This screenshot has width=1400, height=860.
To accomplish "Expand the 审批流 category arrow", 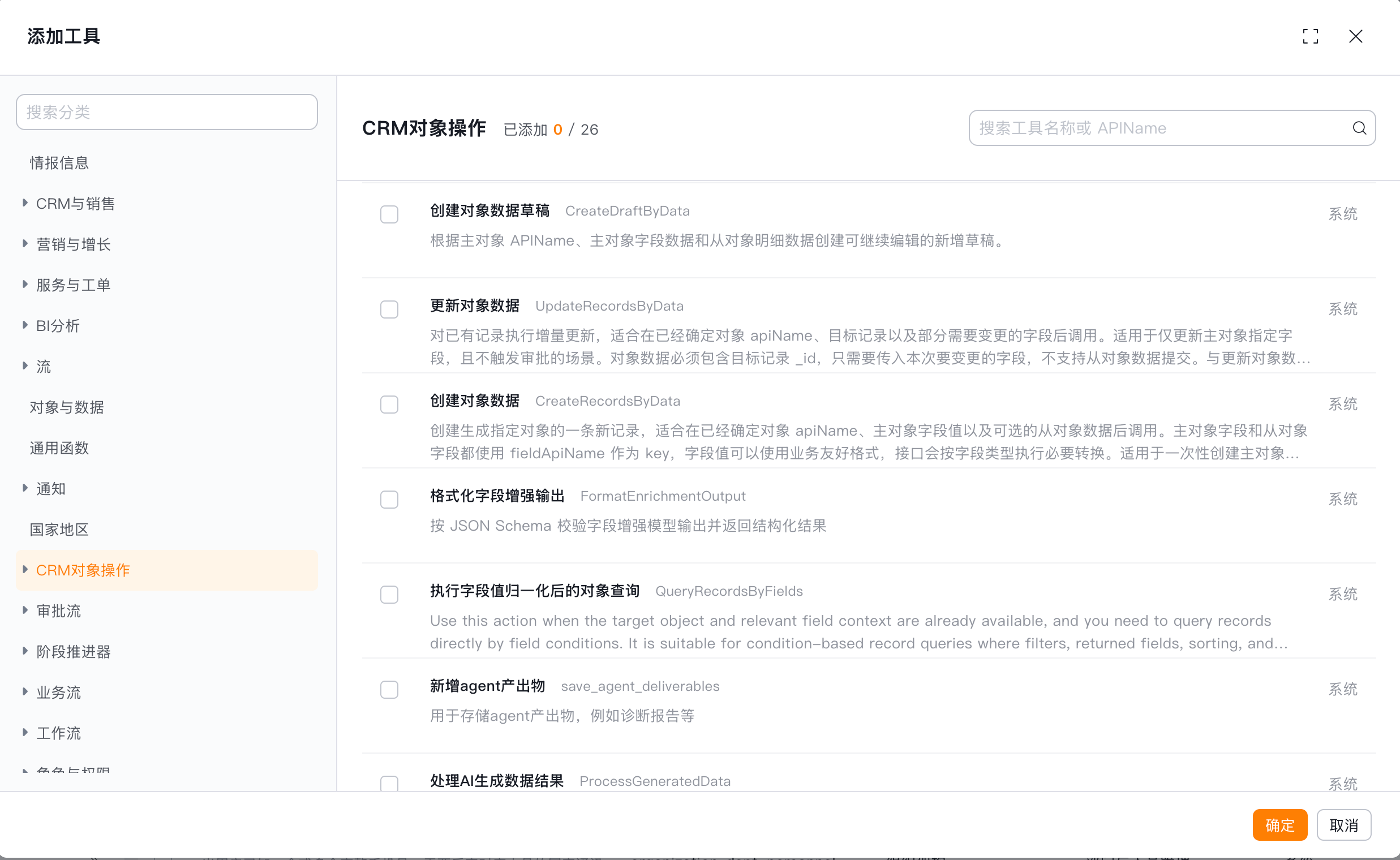I will tap(25, 610).
